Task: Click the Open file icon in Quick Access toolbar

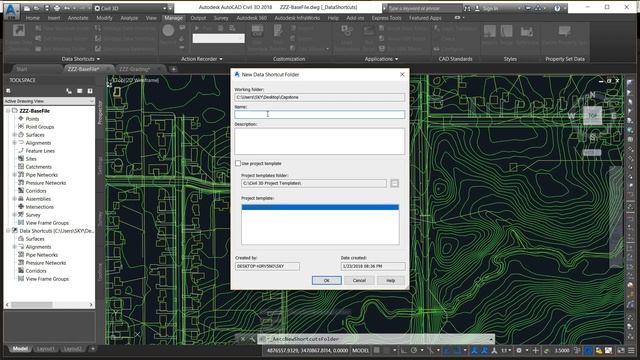Action: pos(36,8)
